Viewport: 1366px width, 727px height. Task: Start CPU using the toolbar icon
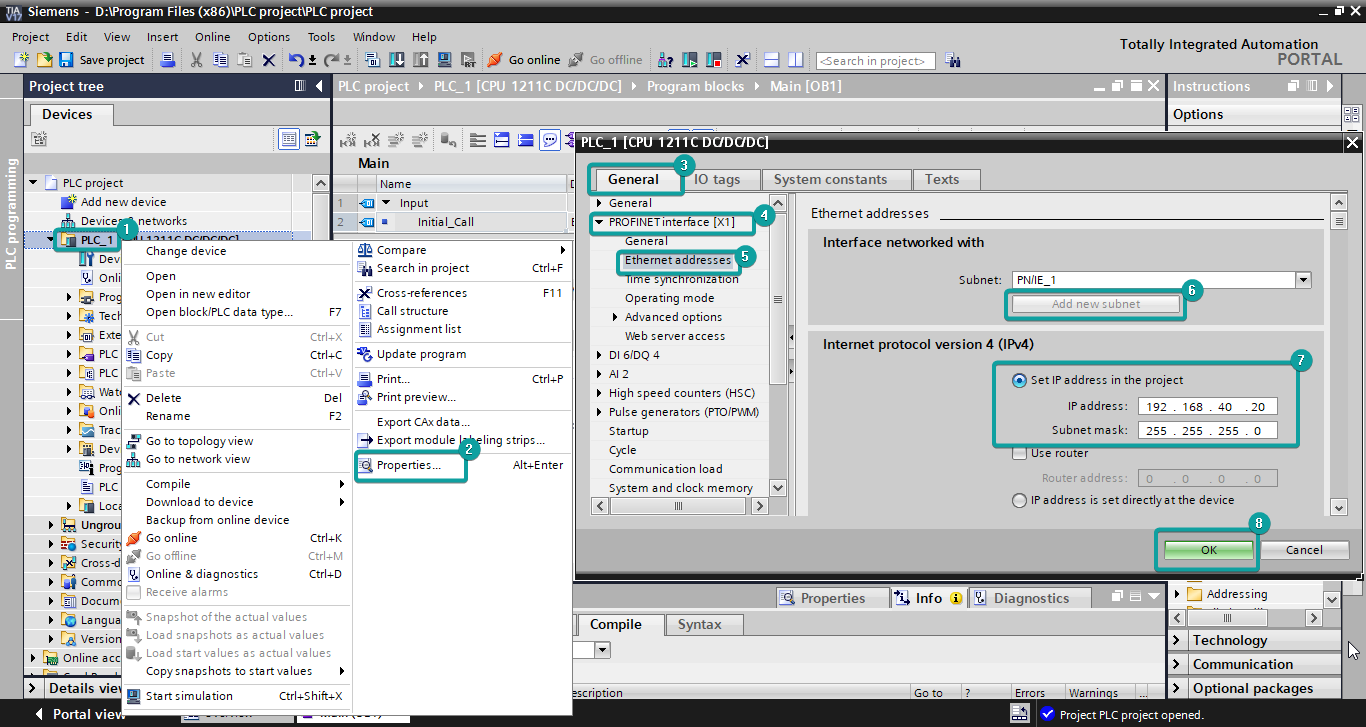point(691,60)
